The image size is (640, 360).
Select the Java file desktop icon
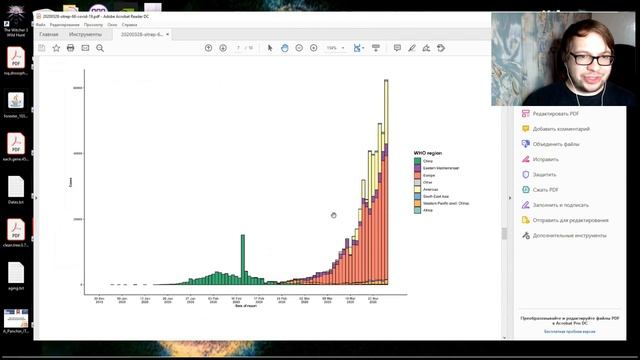[16, 105]
